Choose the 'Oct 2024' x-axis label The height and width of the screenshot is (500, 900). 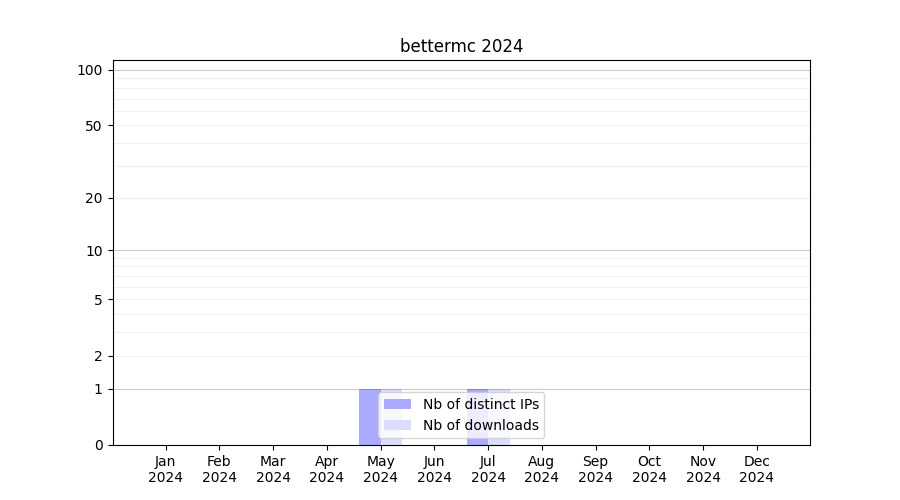click(649, 469)
